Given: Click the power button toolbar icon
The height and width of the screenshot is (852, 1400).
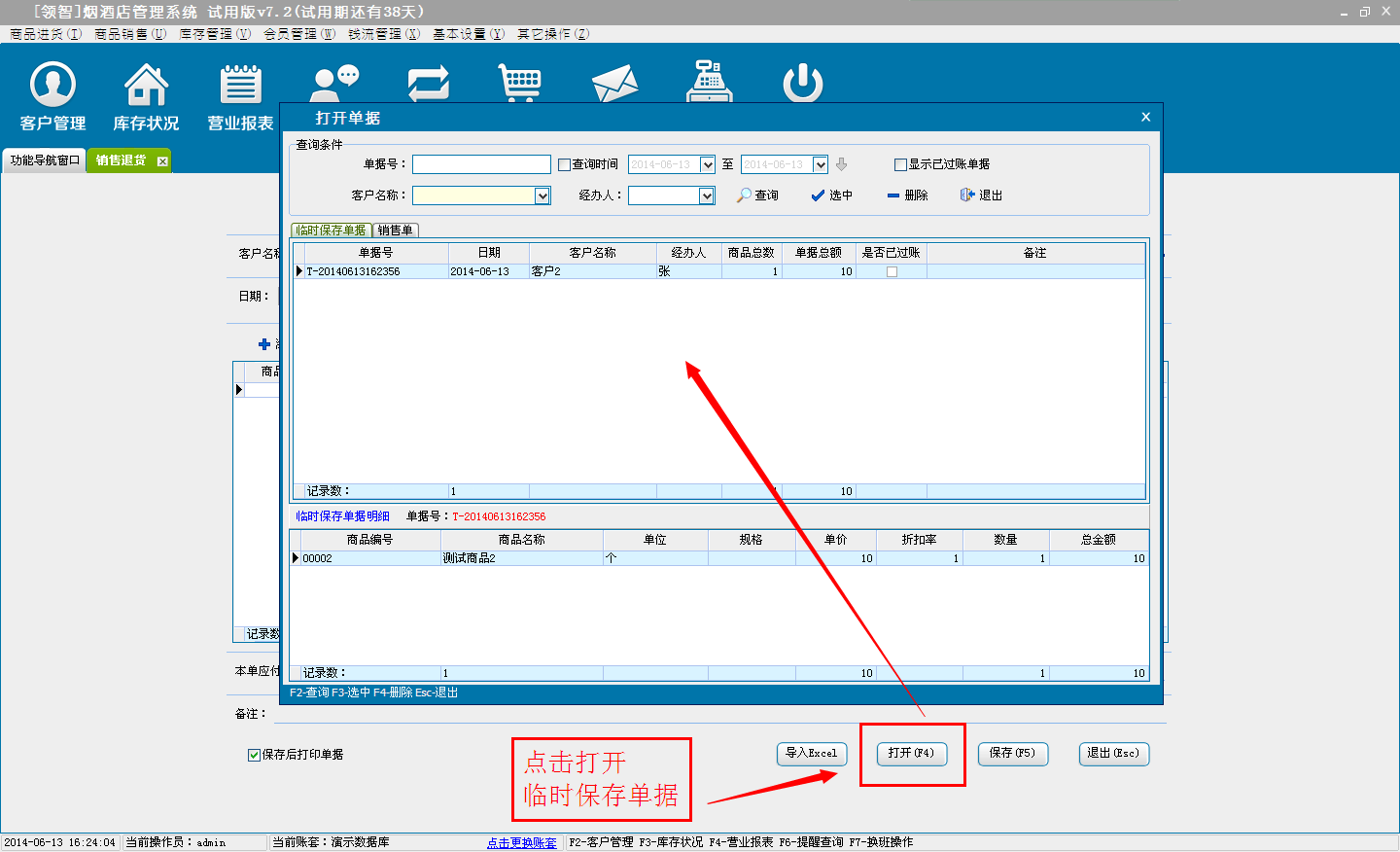Looking at the screenshot, I should 803,83.
